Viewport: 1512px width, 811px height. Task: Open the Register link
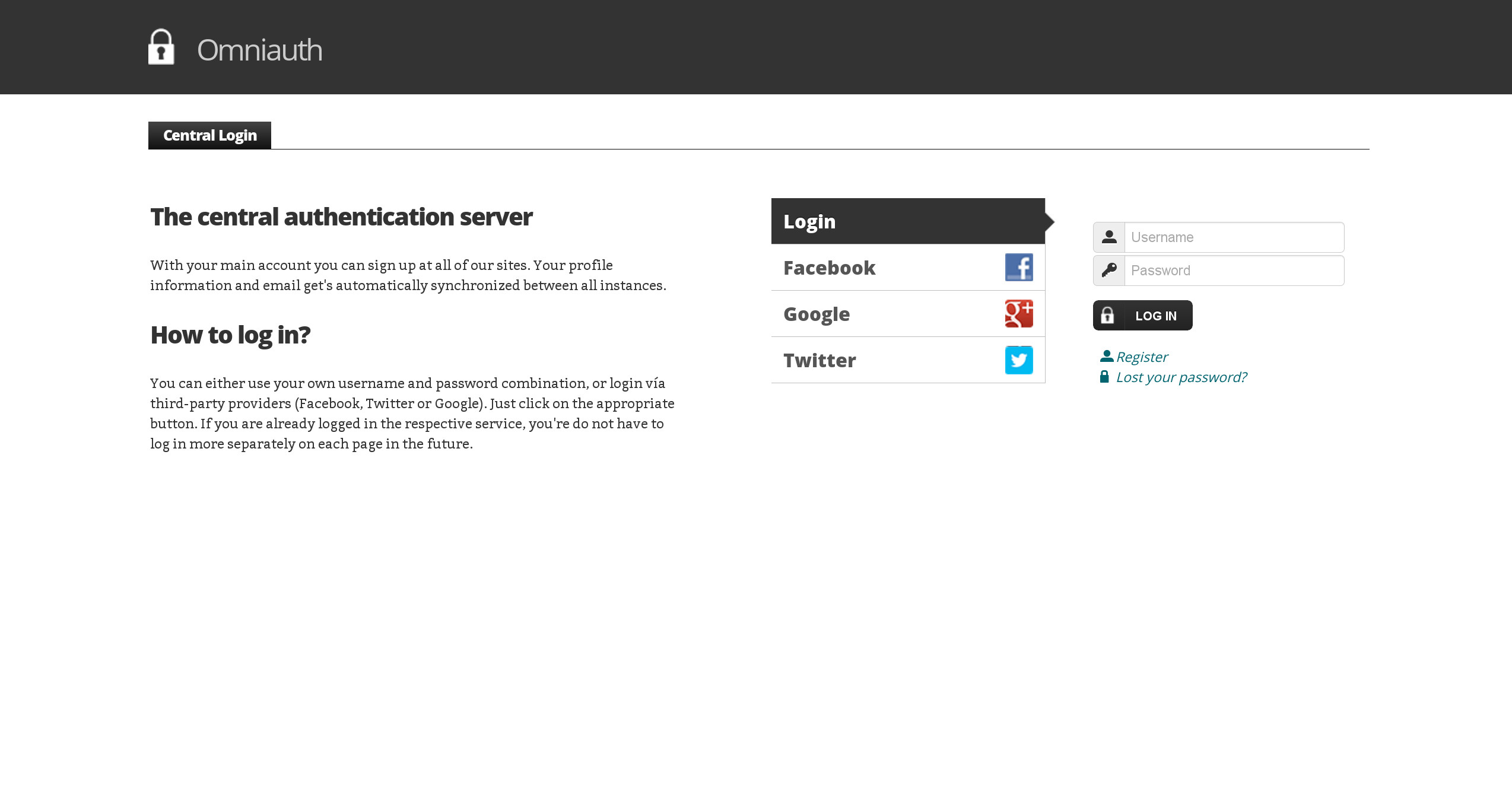(1142, 357)
